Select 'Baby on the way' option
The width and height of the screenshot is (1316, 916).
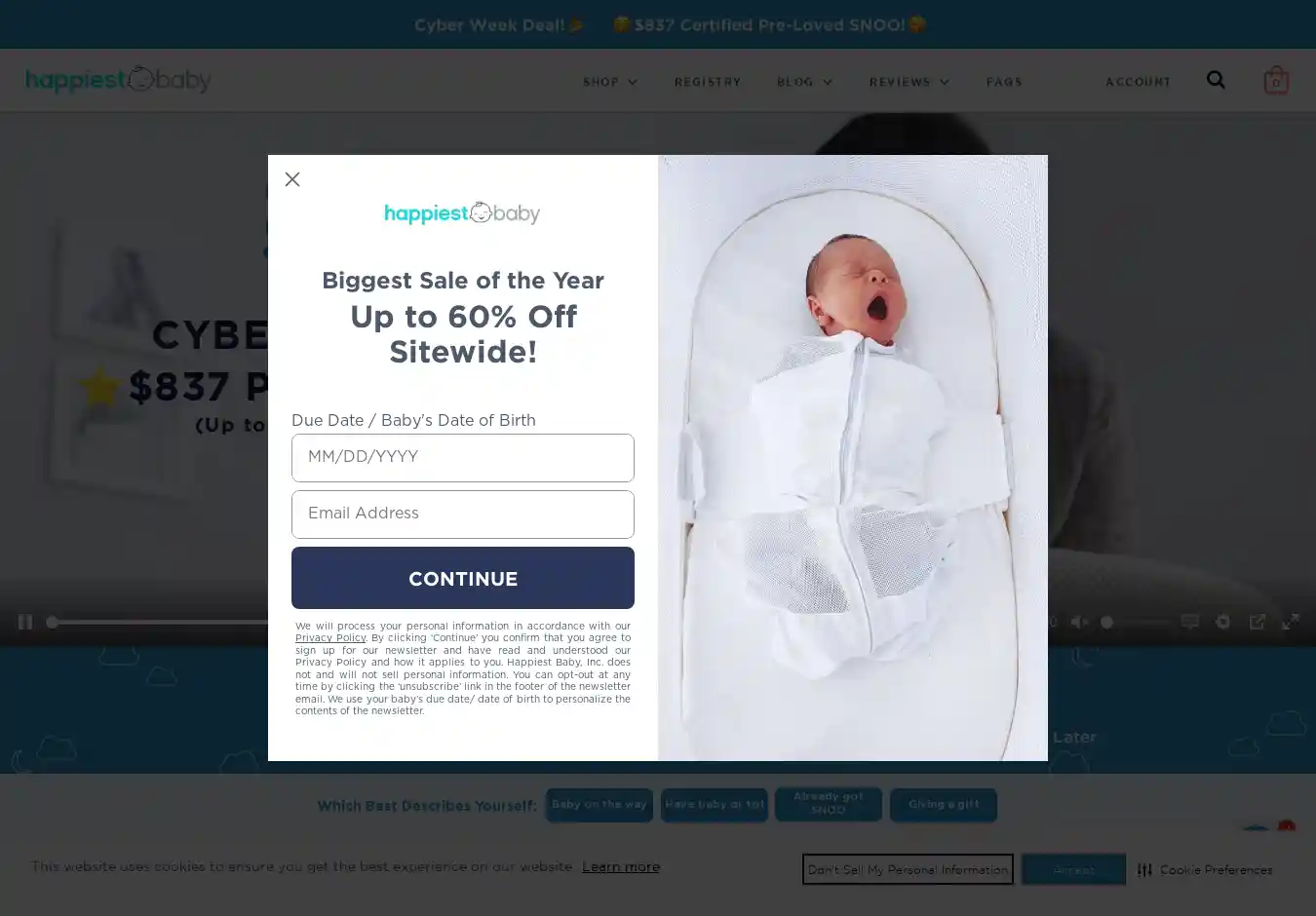[x=600, y=805]
